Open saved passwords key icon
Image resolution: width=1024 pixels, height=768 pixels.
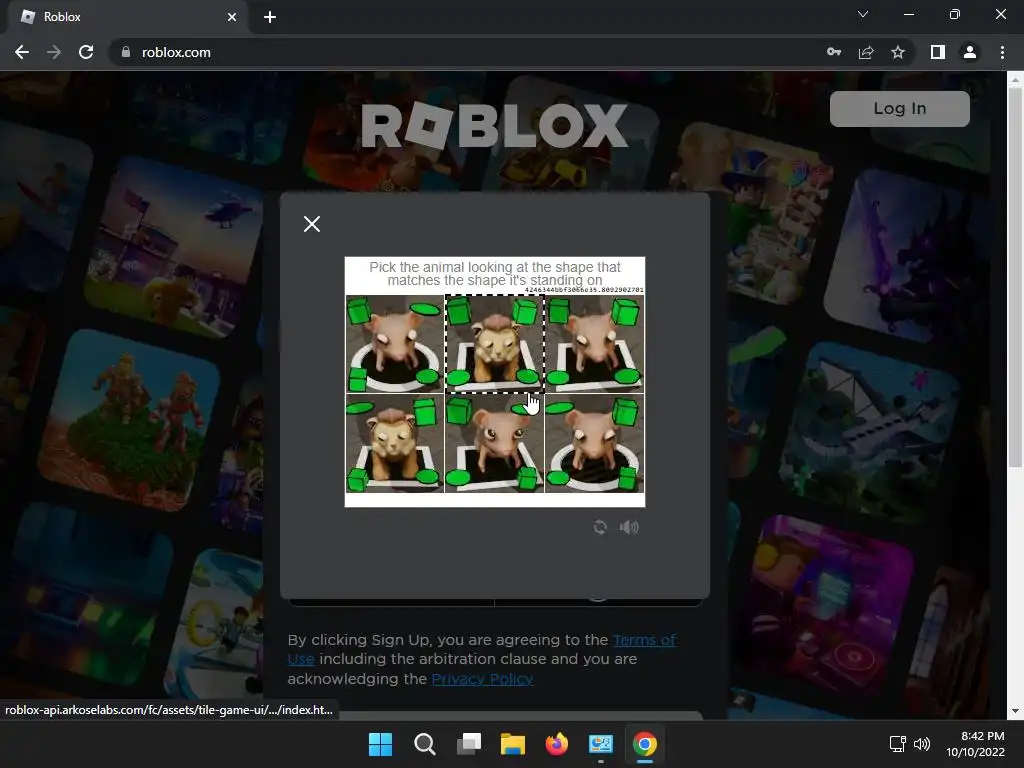(834, 52)
